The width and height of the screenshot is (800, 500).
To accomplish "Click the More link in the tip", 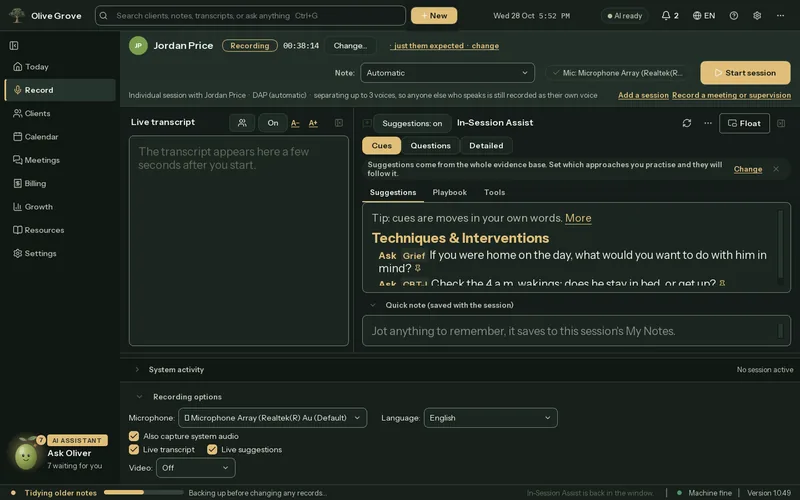I will [578, 218].
